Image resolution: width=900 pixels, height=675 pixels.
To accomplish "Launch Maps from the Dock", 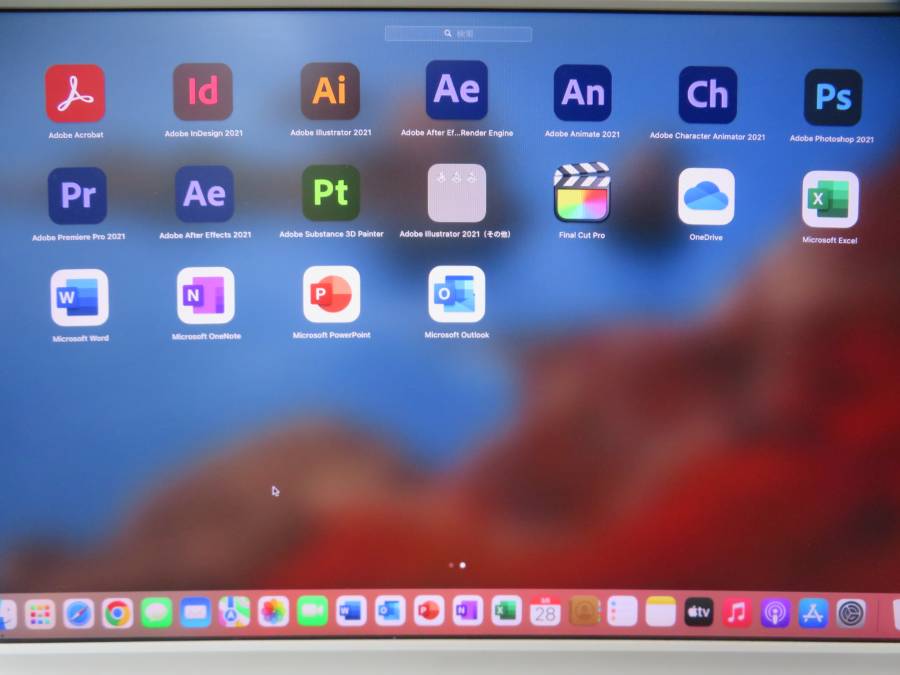I will coord(234,612).
